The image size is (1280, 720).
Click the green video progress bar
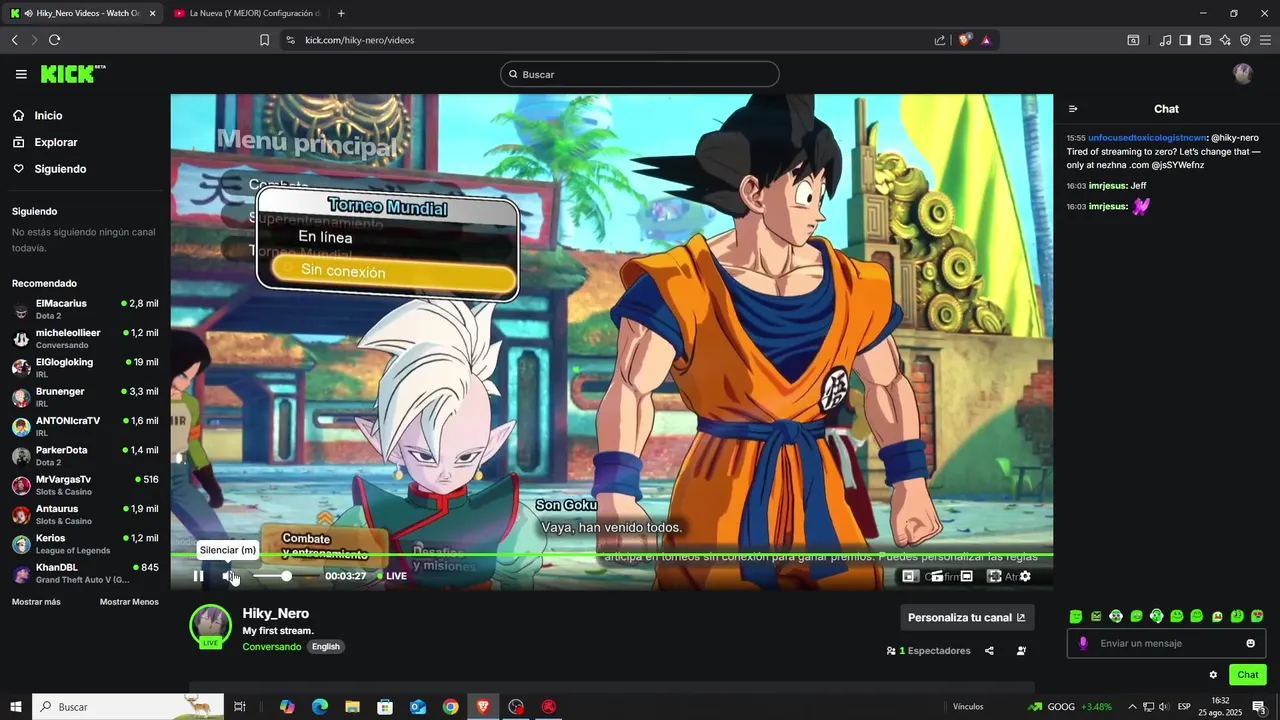coord(611,554)
